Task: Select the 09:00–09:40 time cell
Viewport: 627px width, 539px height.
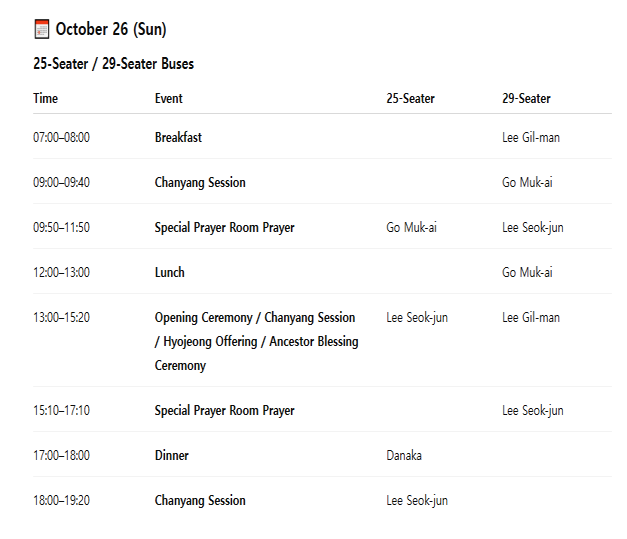Action: click(x=61, y=182)
